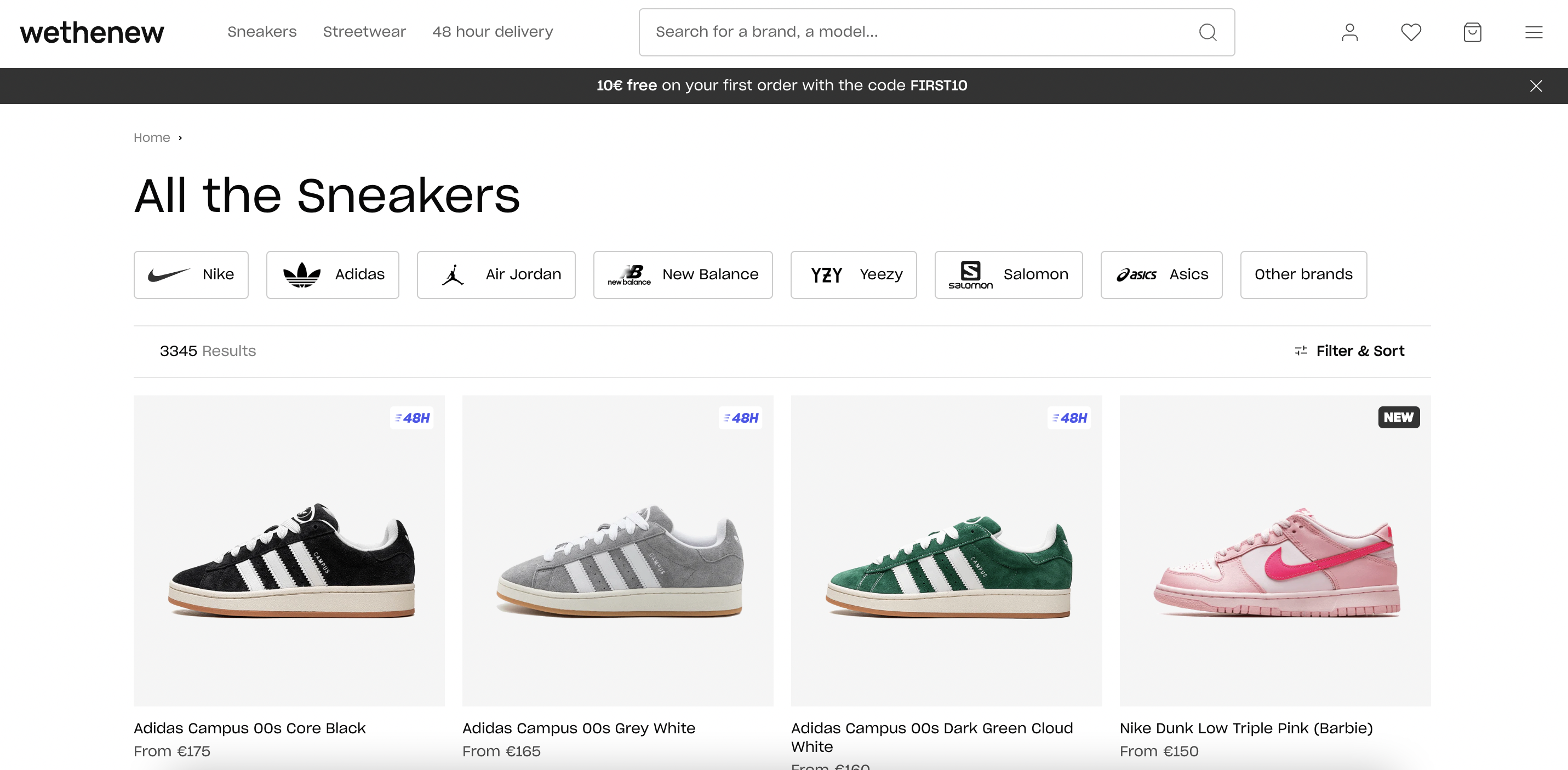The width and height of the screenshot is (1568, 770).
Task: Open the Filter & Sort panel
Action: pos(1360,350)
